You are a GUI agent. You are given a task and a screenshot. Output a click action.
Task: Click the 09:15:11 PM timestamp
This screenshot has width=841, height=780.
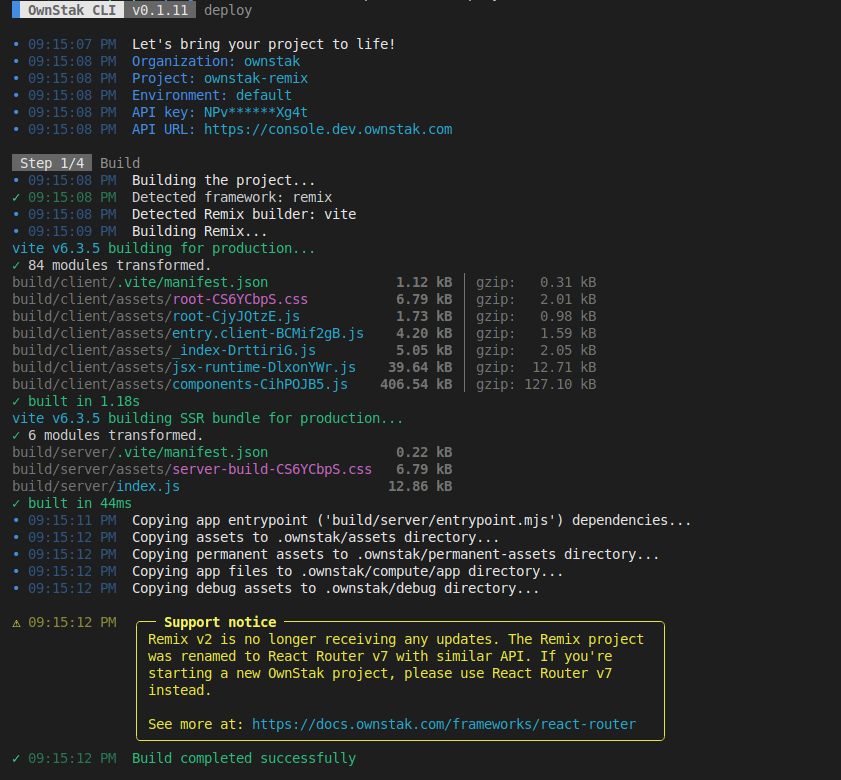pos(72,520)
